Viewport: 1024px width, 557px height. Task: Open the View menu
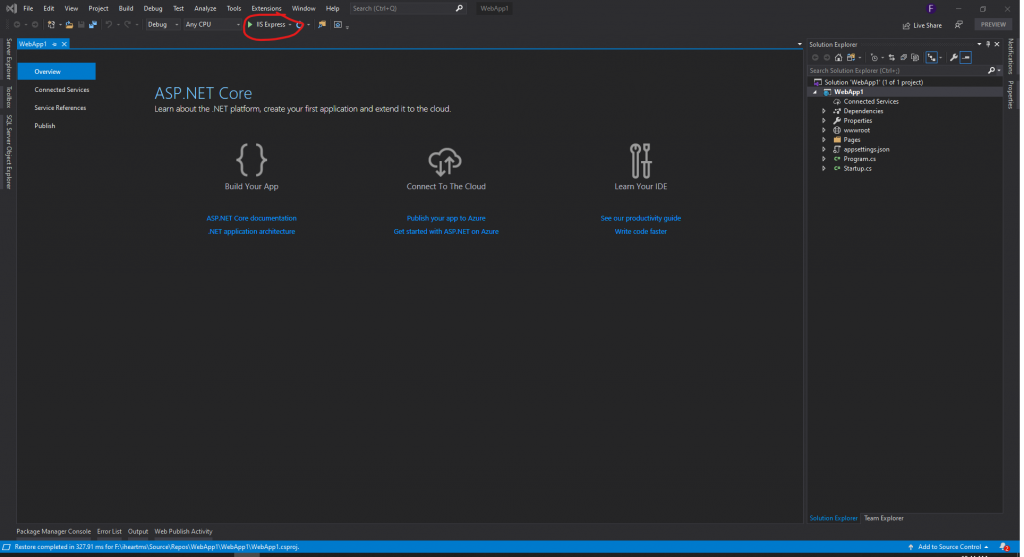(x=71, y=8)
